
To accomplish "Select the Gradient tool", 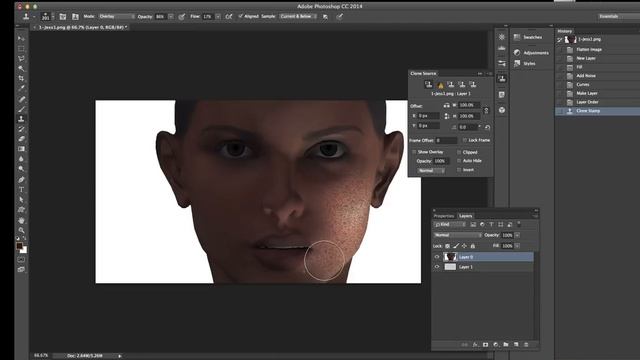I will pyautogui.click(x=21, y=149).
